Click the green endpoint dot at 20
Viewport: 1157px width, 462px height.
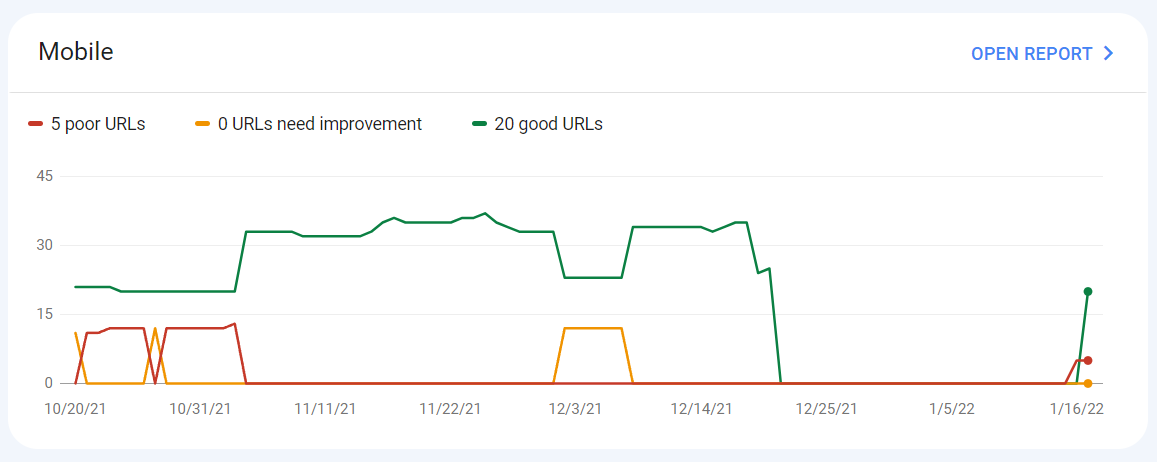click(x=1088, y=292)
